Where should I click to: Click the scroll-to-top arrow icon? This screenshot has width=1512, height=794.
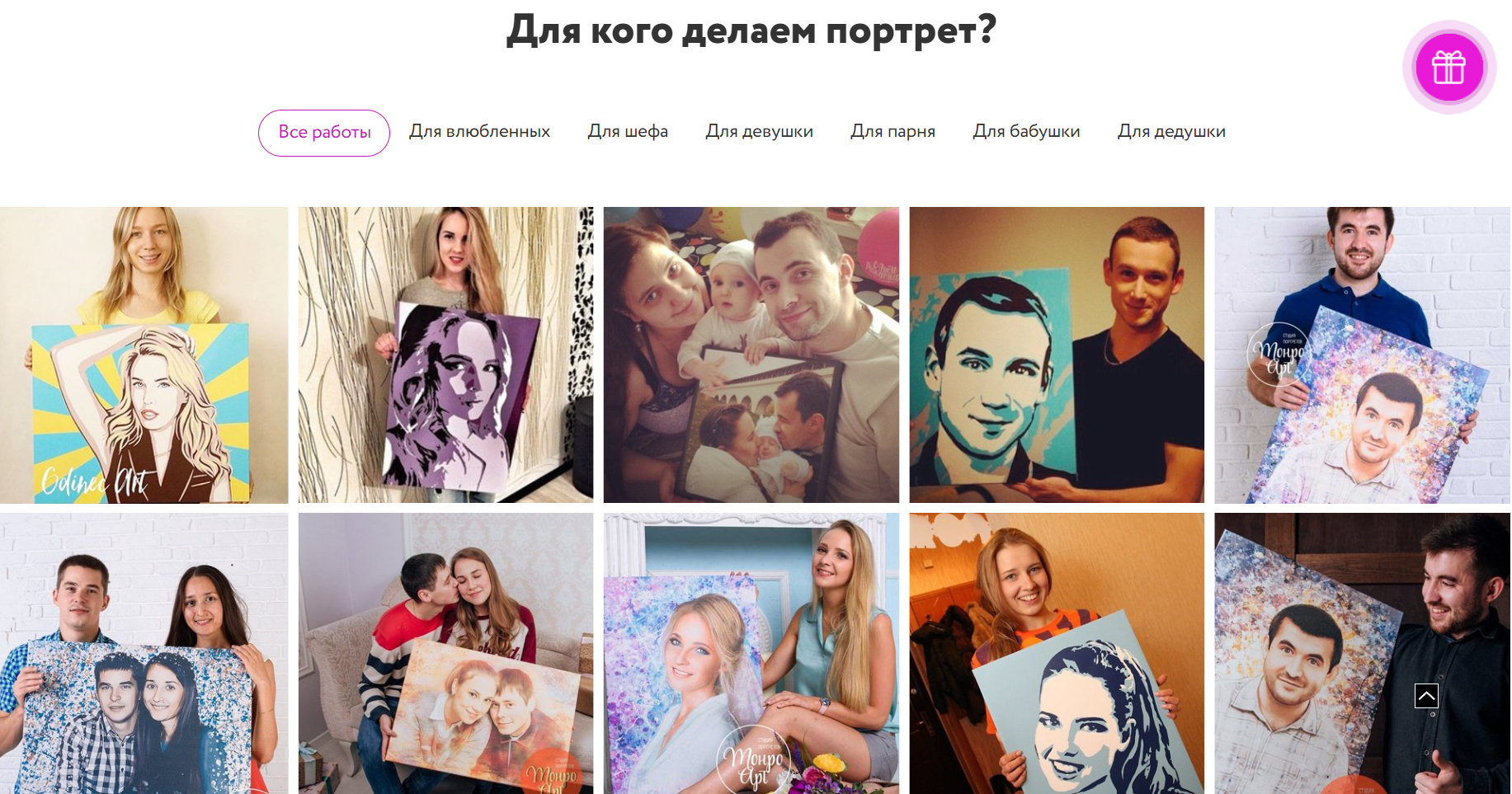[1426, 696]
